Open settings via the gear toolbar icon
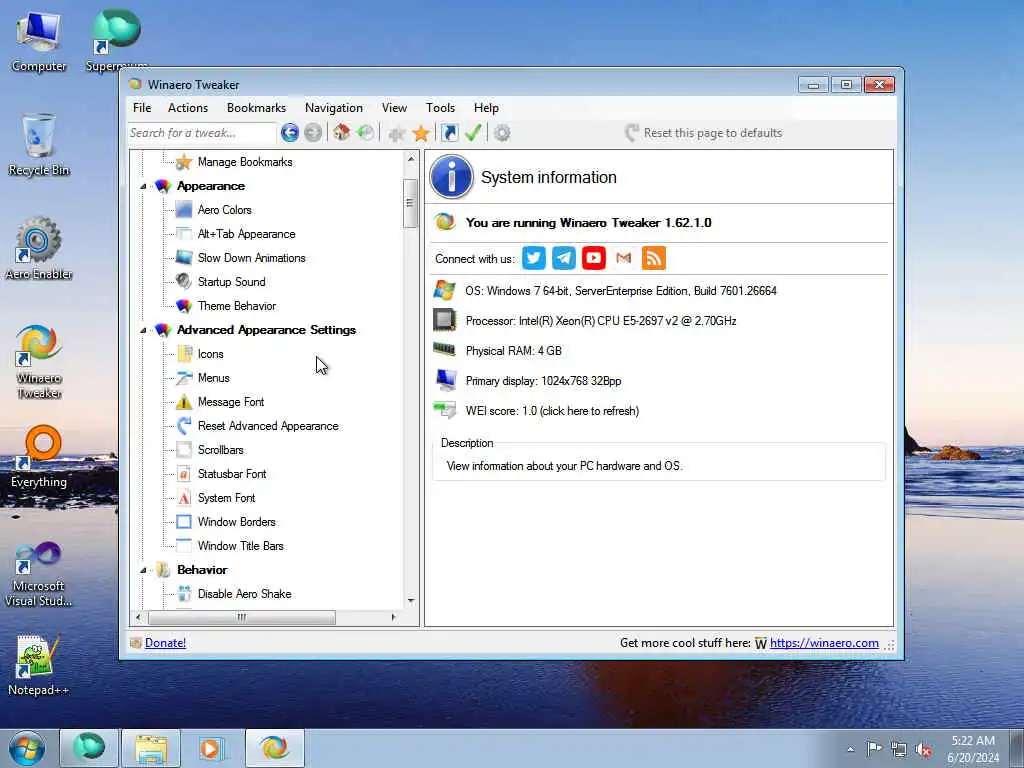 pyautogui.click(x=502, y=133)
